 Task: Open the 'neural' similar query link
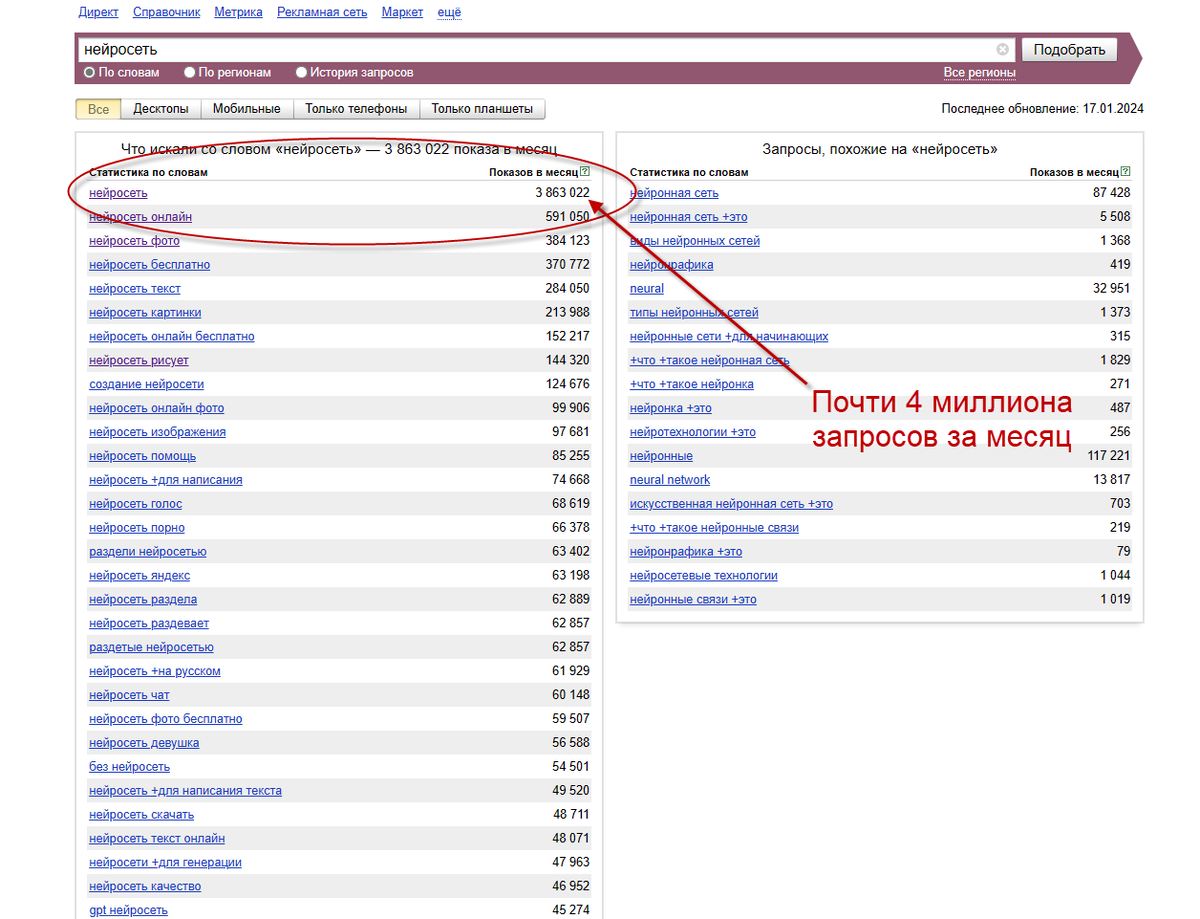[x=647, y=289]
